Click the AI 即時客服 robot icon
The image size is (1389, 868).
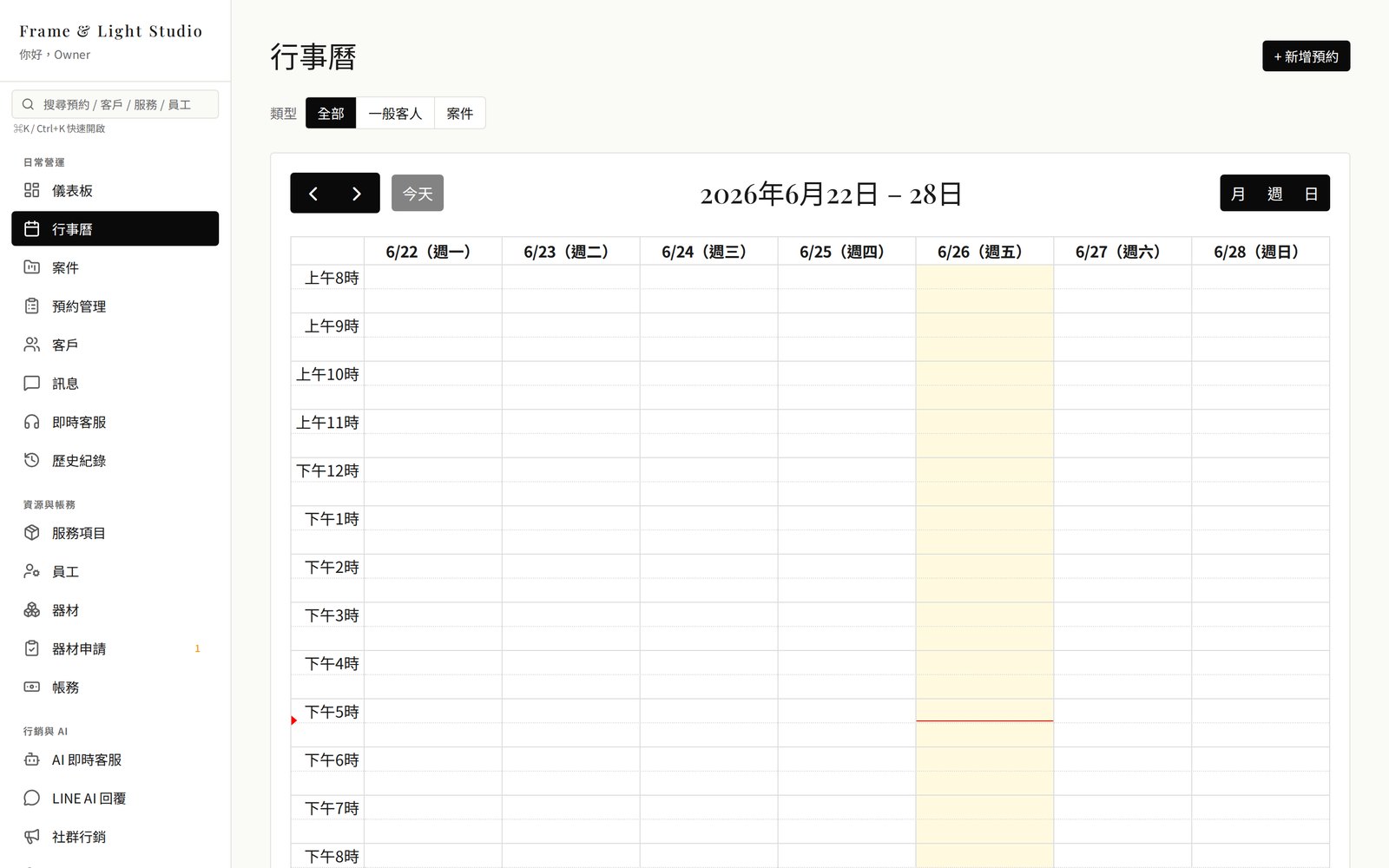pos(32,759)
